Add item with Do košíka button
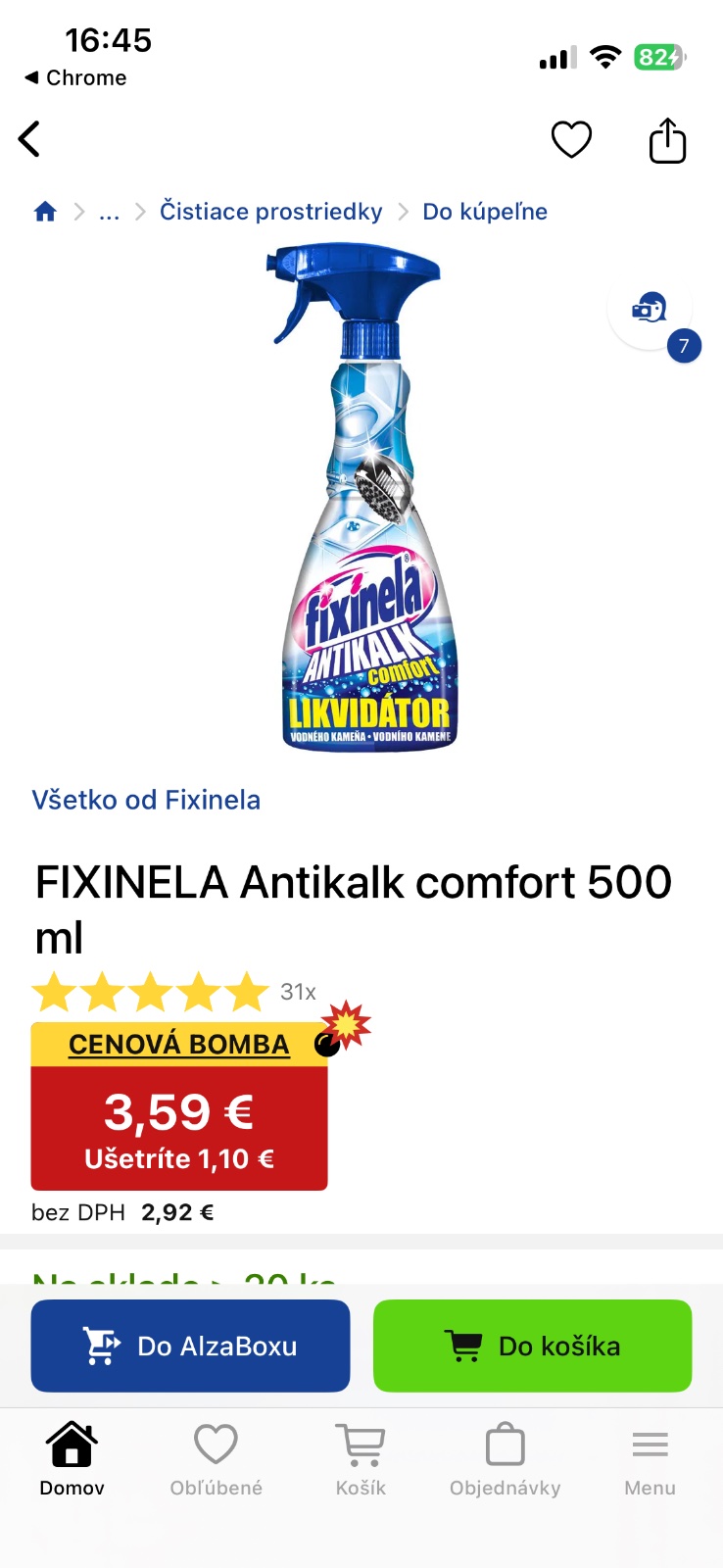The width and height of the screenshot is (723, 1568). (533, 1346)
